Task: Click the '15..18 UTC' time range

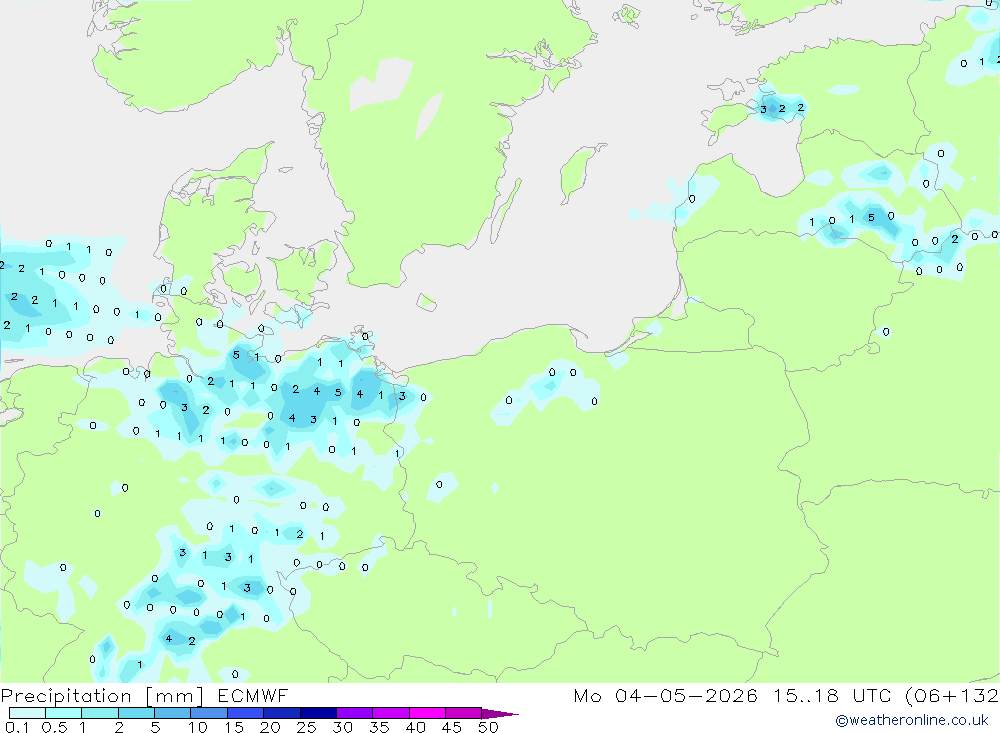Action: click(833, 695)
